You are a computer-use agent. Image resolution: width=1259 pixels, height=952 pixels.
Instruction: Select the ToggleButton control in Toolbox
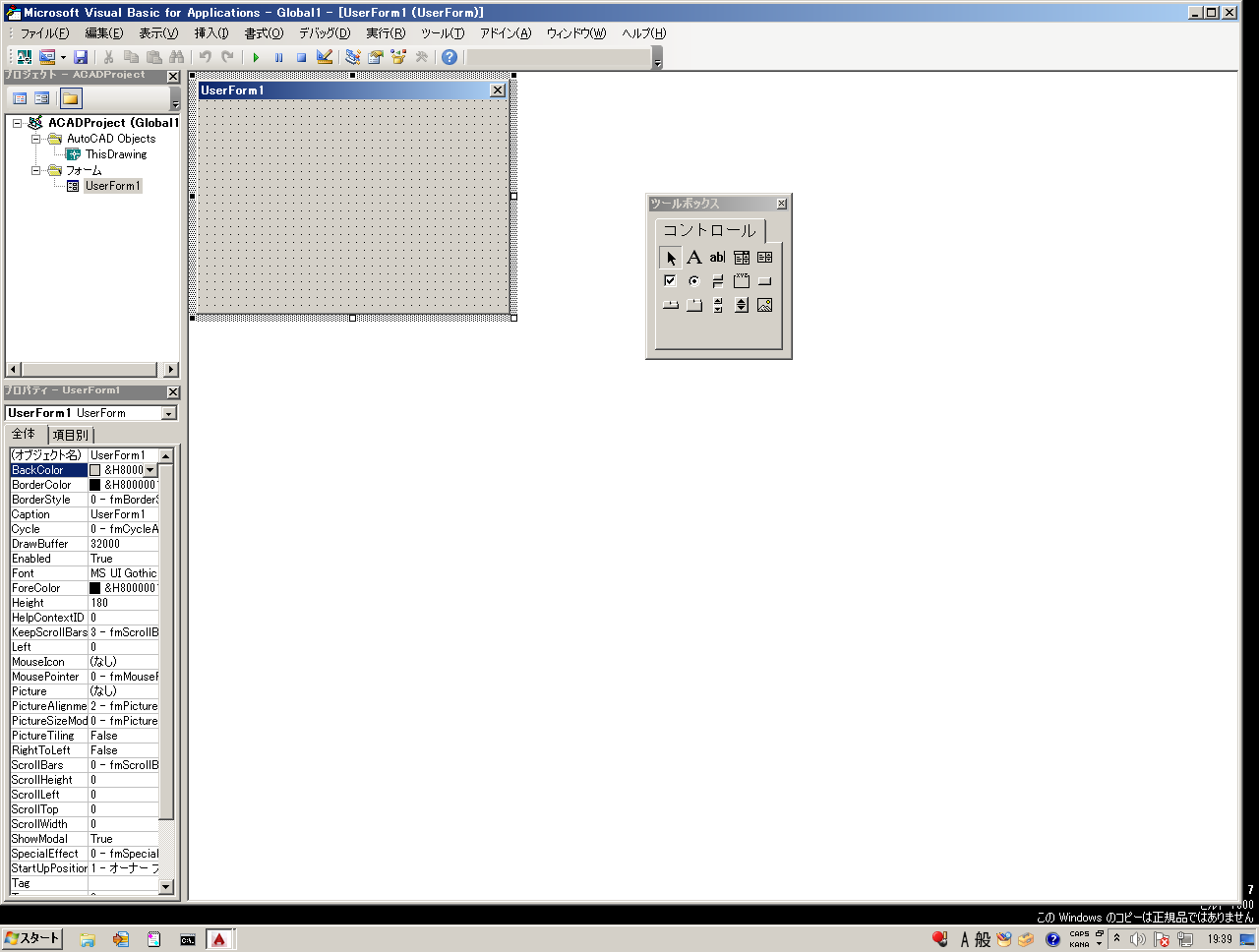718,281
